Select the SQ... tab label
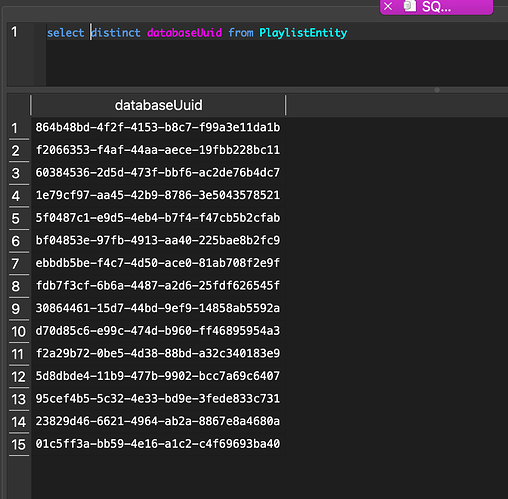Viewport: 508px width, 499px height. pos(436,7)
